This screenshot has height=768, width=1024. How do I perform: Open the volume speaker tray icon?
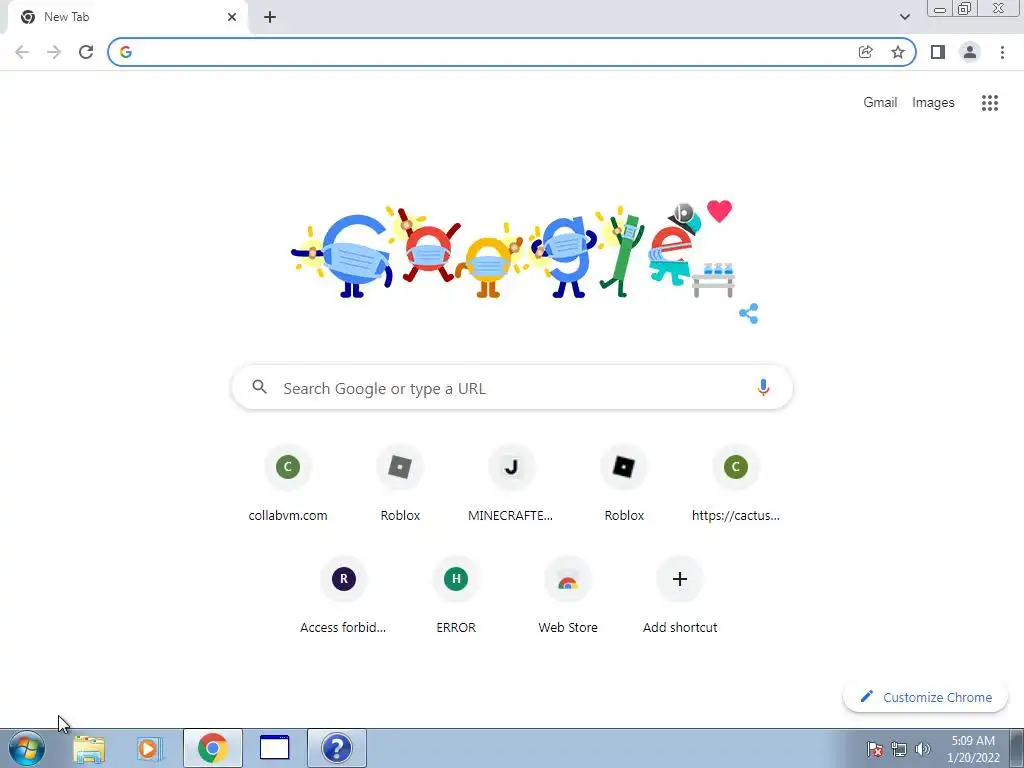pyautogui.click(x=923, y=749)
